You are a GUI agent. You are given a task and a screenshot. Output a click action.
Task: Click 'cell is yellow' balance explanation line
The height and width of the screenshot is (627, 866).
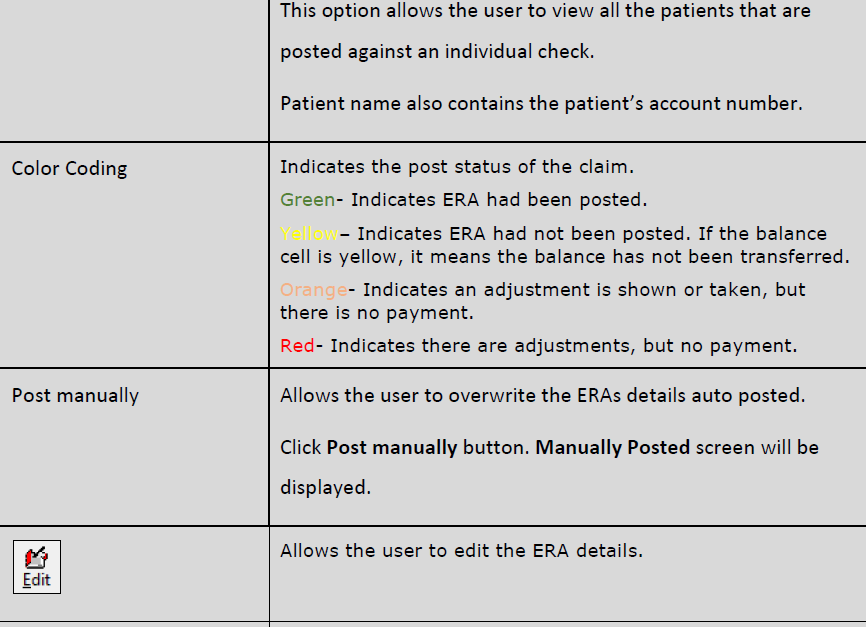point(564,257)
